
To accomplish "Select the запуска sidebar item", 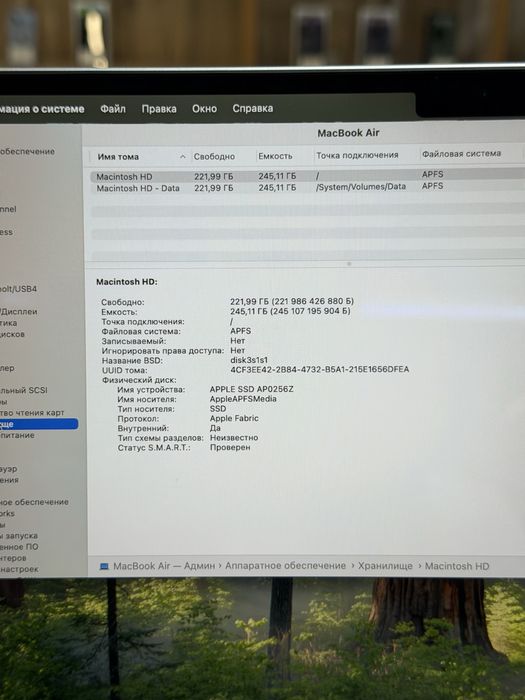I will (19, 536).
